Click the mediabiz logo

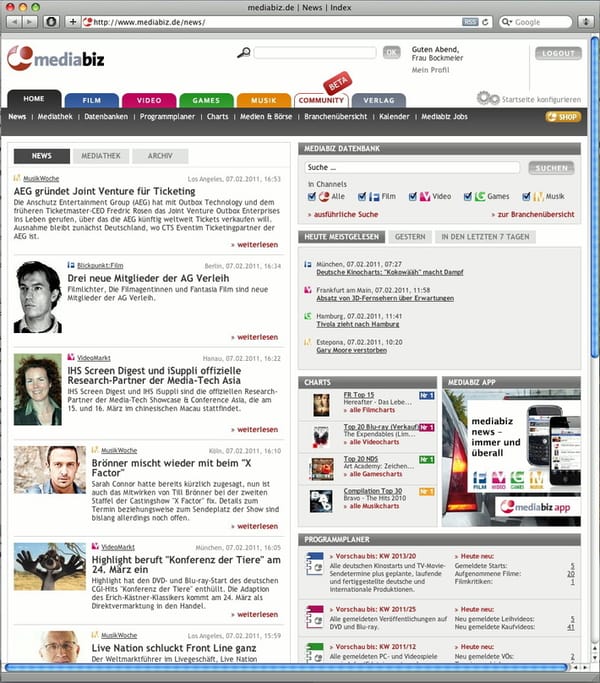pos(62,59)
